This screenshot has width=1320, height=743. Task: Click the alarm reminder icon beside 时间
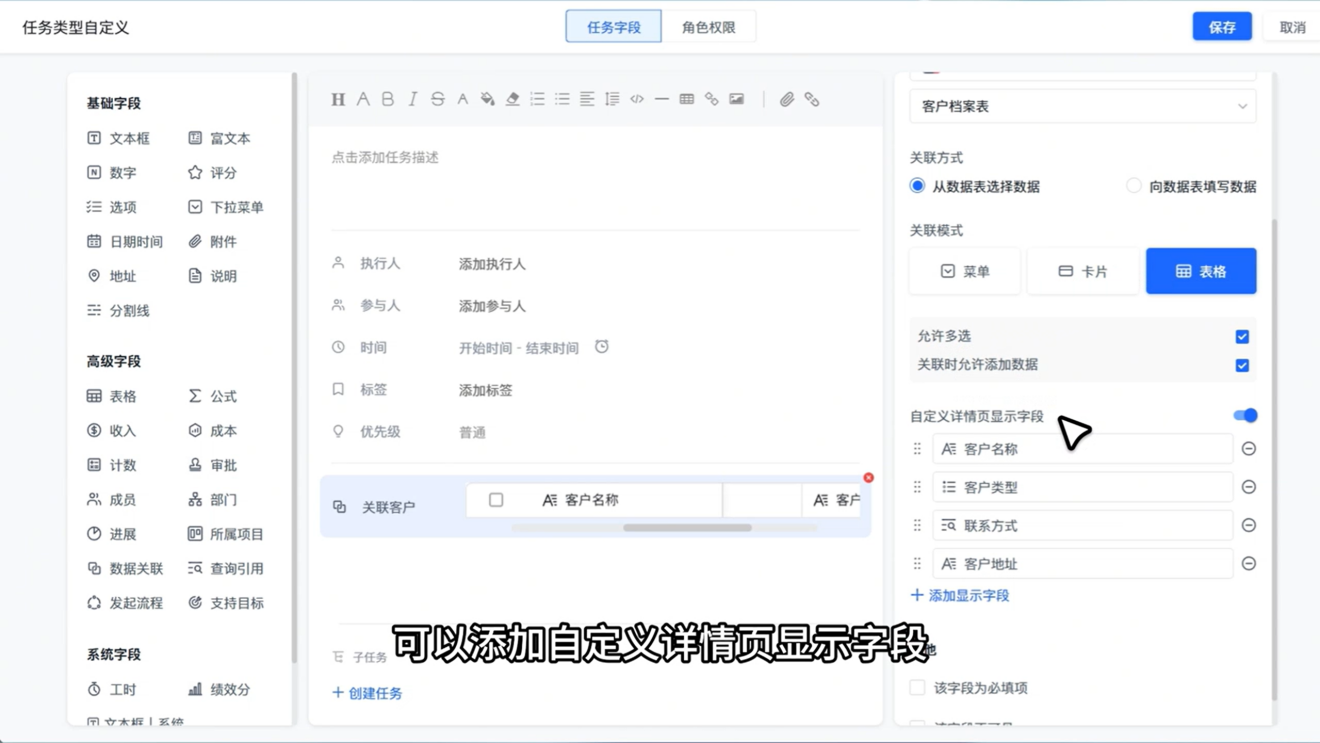click(602, 347)
